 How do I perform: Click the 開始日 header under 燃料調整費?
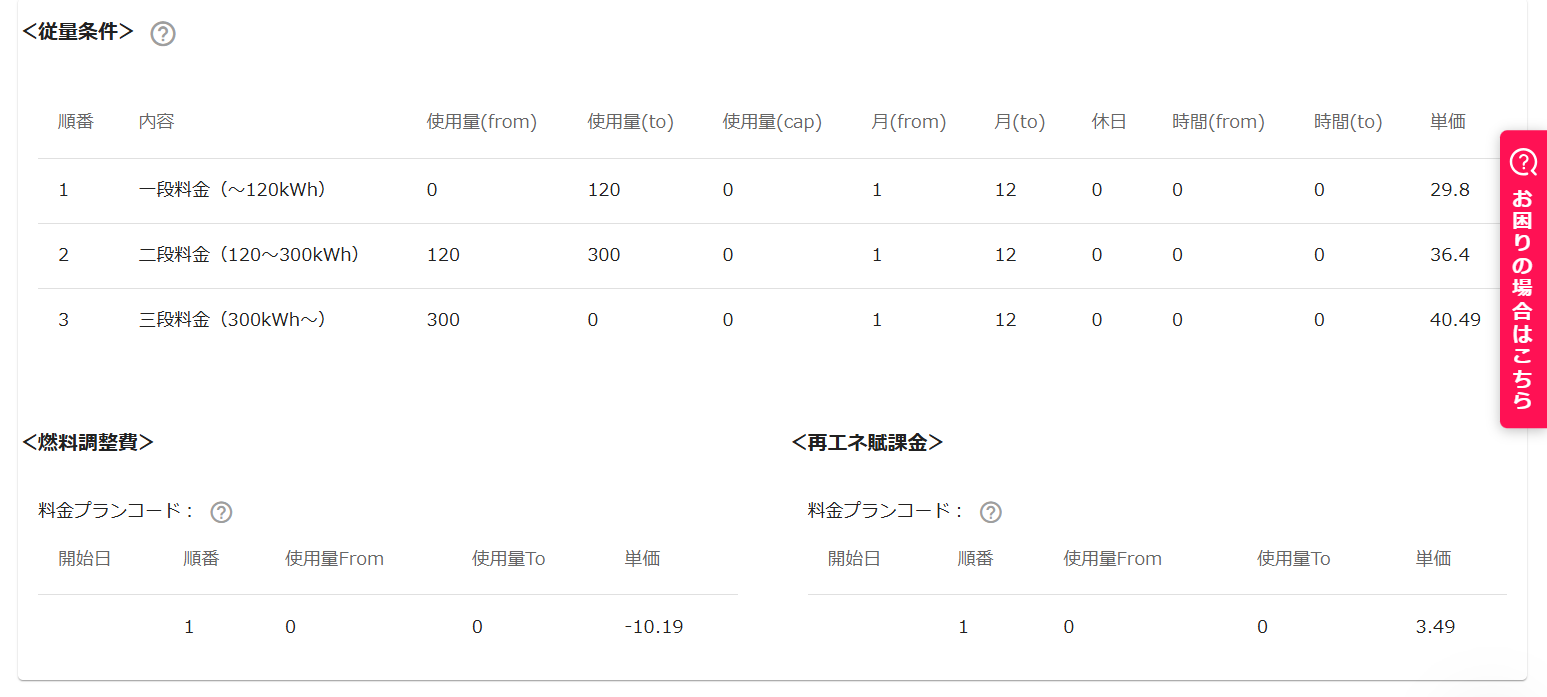(x=85, y=559)
